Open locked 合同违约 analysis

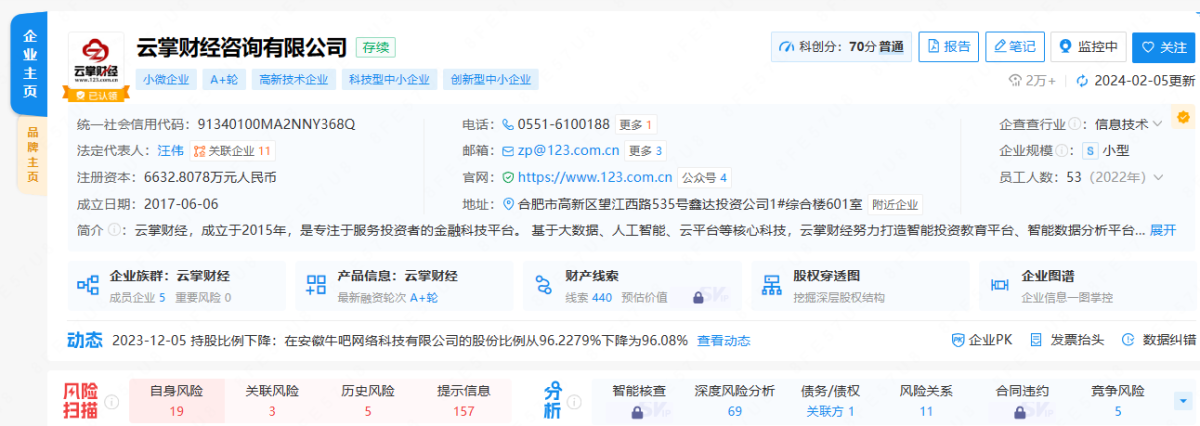click(x=1022, y=400)
